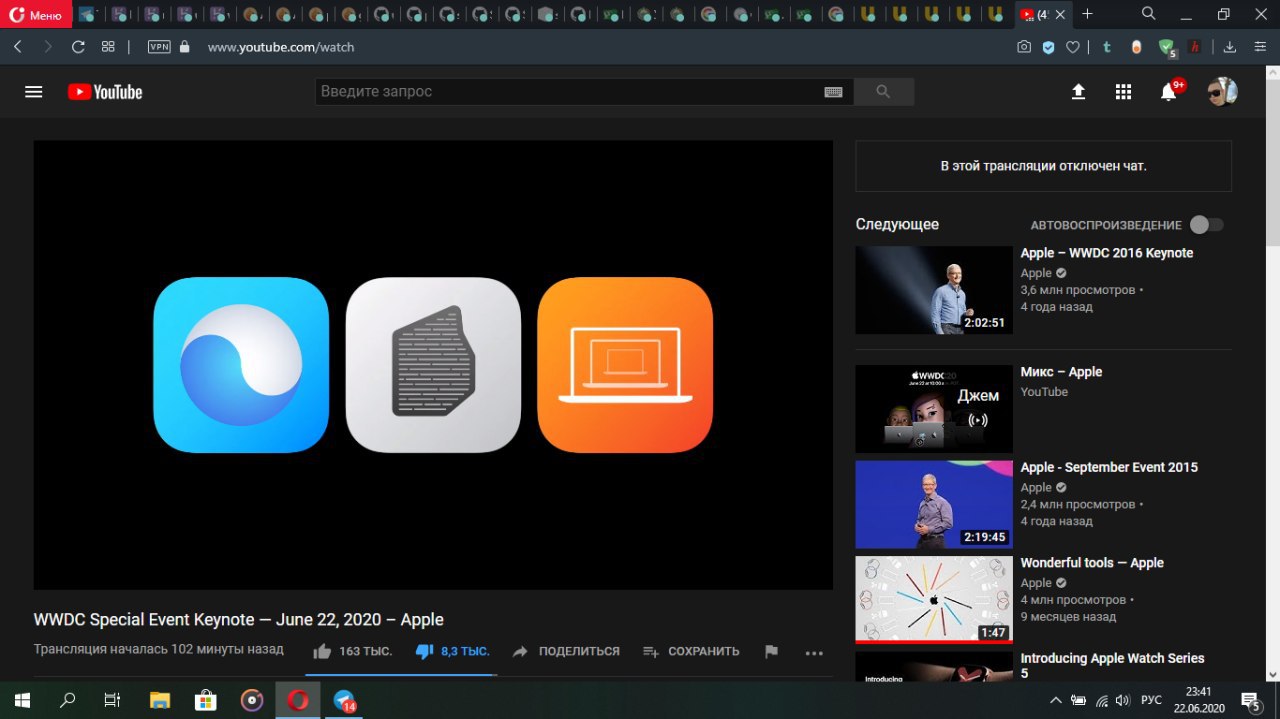Open the Микс – Apple title link
Viewport: 1280px width, 719px height.
1061,372
